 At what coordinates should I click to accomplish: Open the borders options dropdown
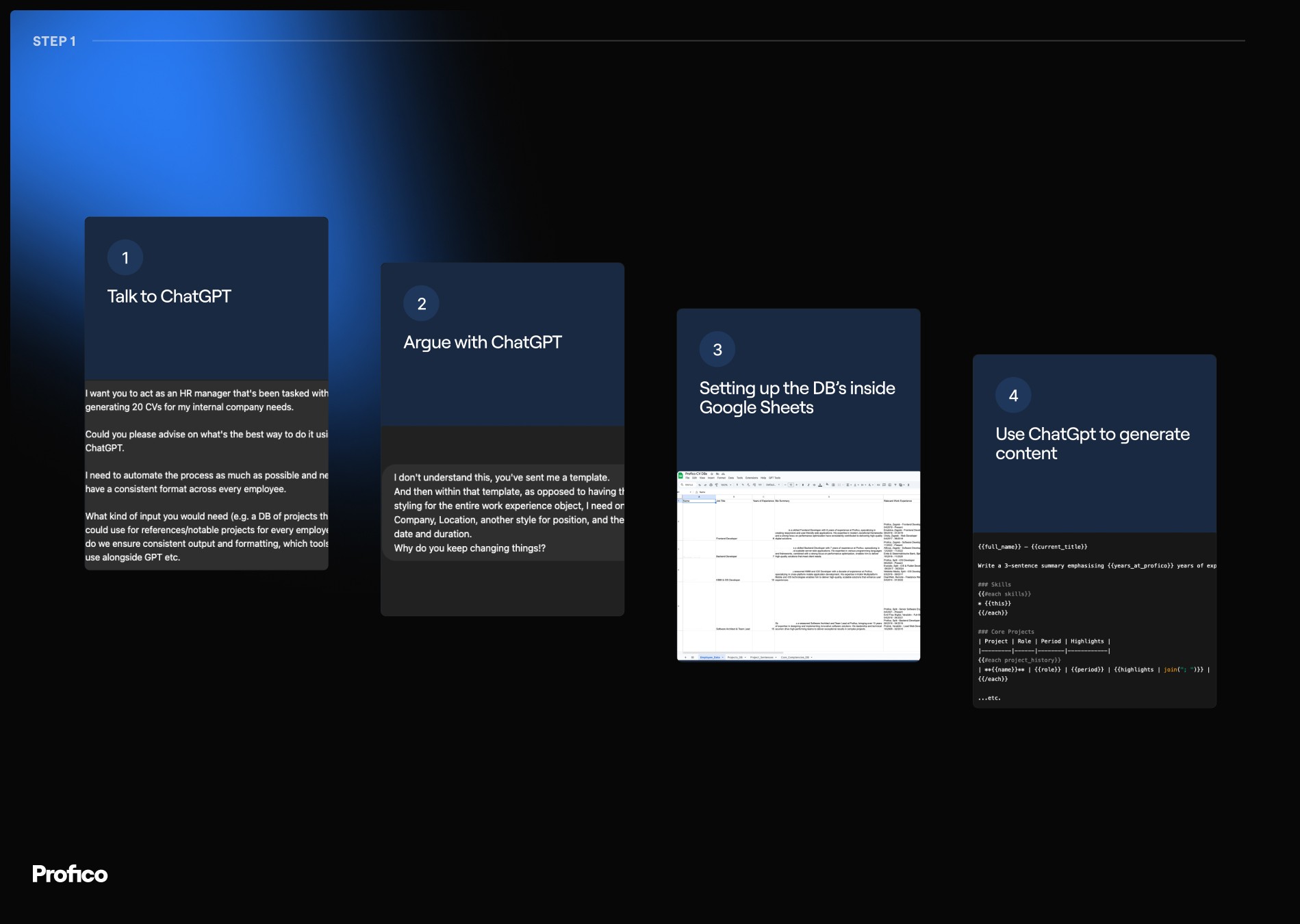point(832,485)
